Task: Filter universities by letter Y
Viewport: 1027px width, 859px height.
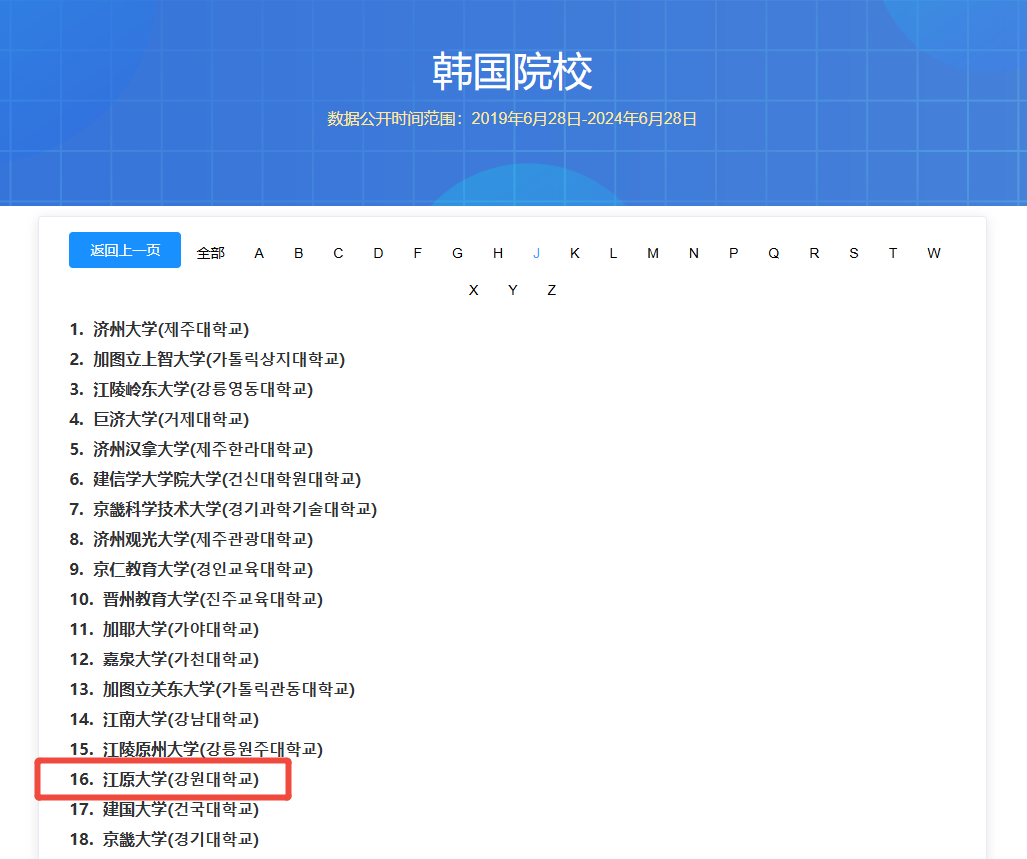Action: (x=513, y=290)
